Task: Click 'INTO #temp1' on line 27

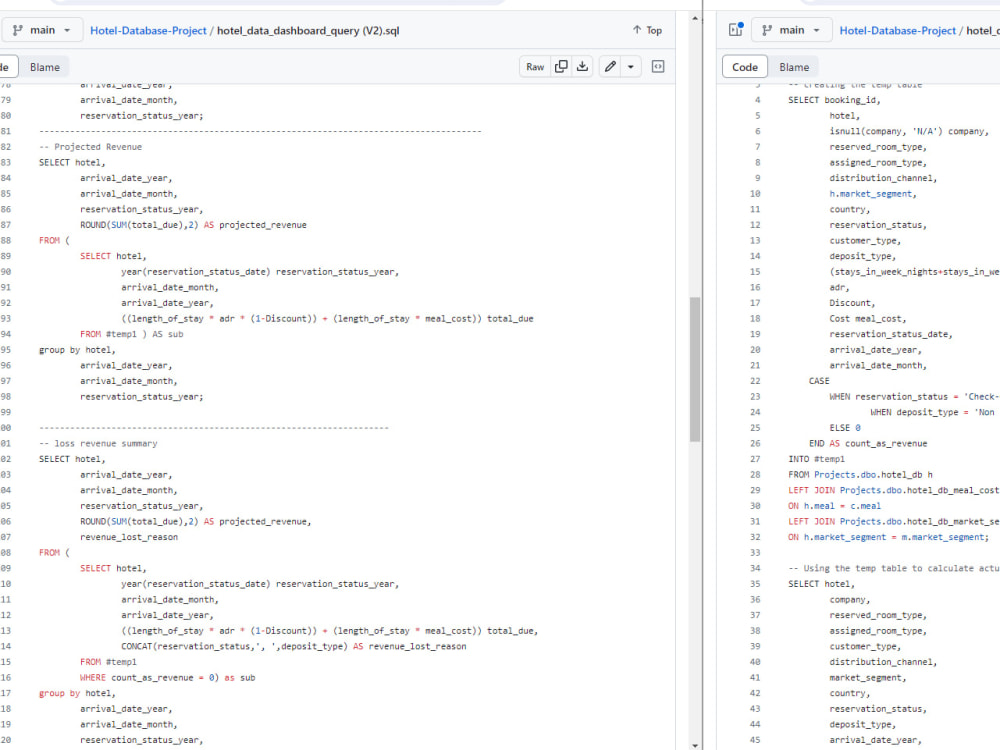Action: (x=816, y=459)
